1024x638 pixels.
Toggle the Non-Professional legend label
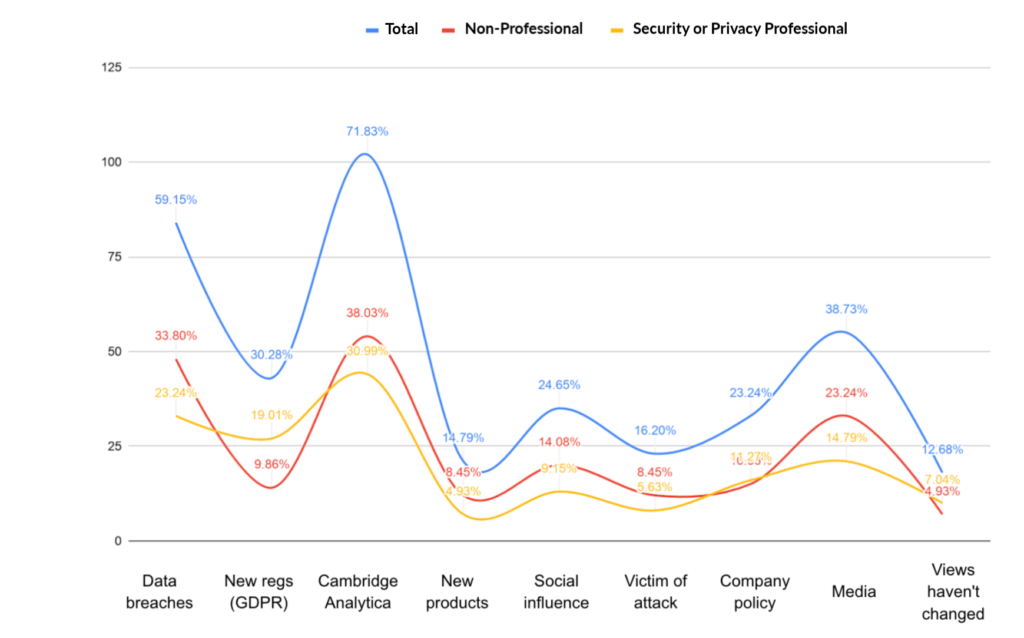pos(523,29)
